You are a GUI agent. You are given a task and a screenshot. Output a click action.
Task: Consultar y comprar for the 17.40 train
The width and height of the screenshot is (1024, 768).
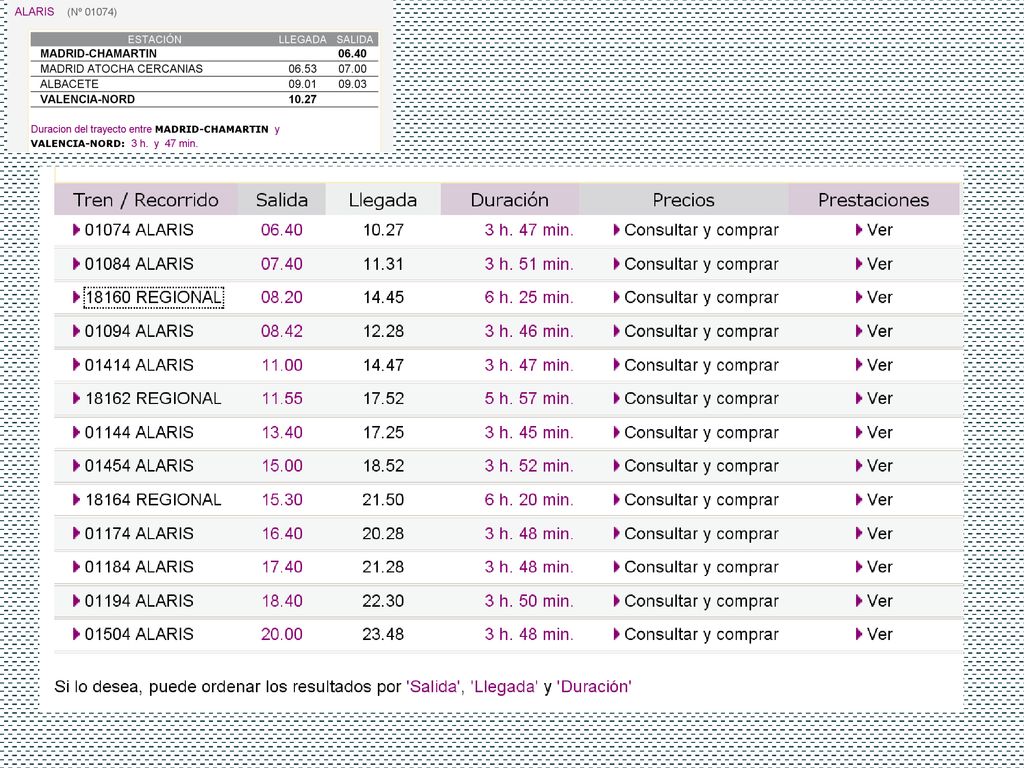click(x=701, y=567)
